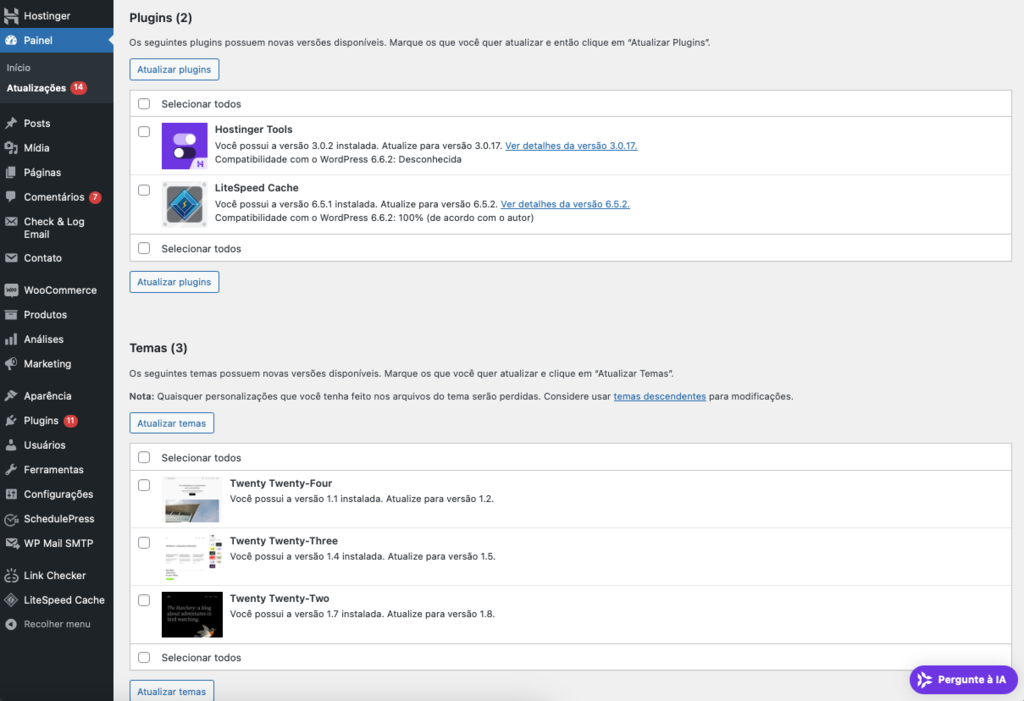Collapse the sidebar with Recolher menu

click(x=53, y=623)
